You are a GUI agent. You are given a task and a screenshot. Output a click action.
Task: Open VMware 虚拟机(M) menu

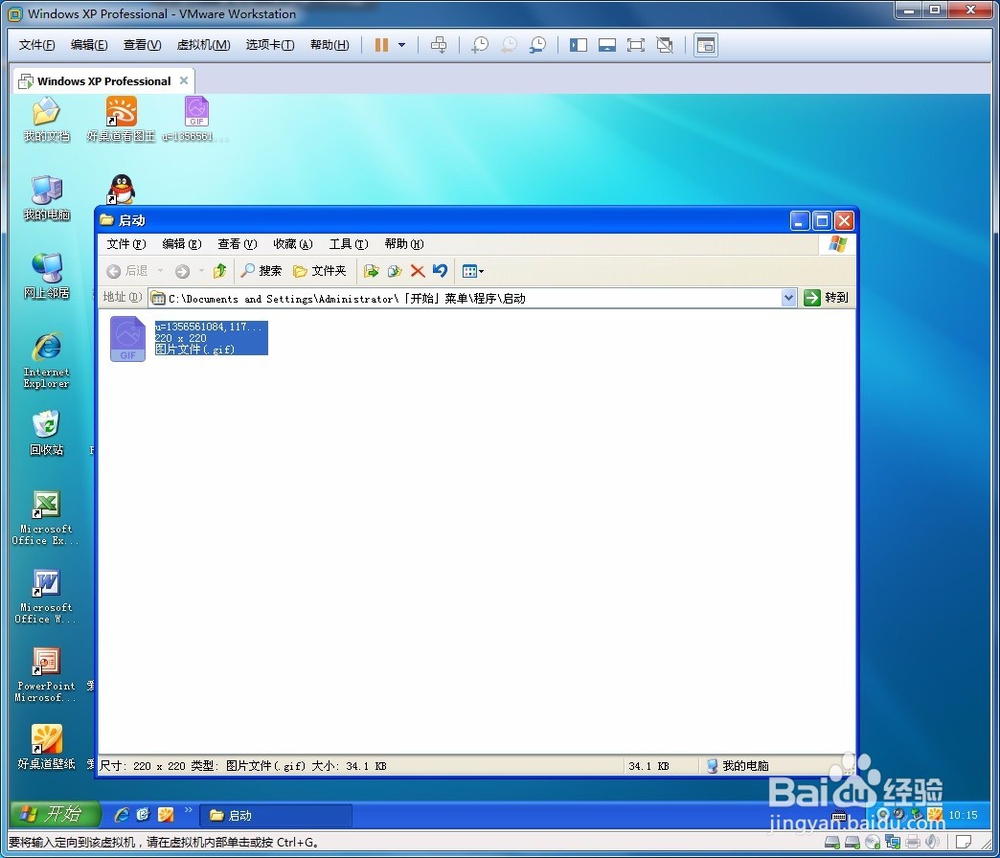click(x=203, y=45)
